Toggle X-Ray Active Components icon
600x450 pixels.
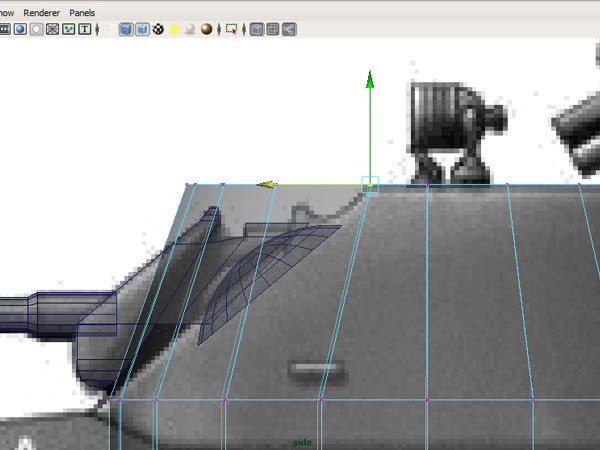(x=272, y=29)
